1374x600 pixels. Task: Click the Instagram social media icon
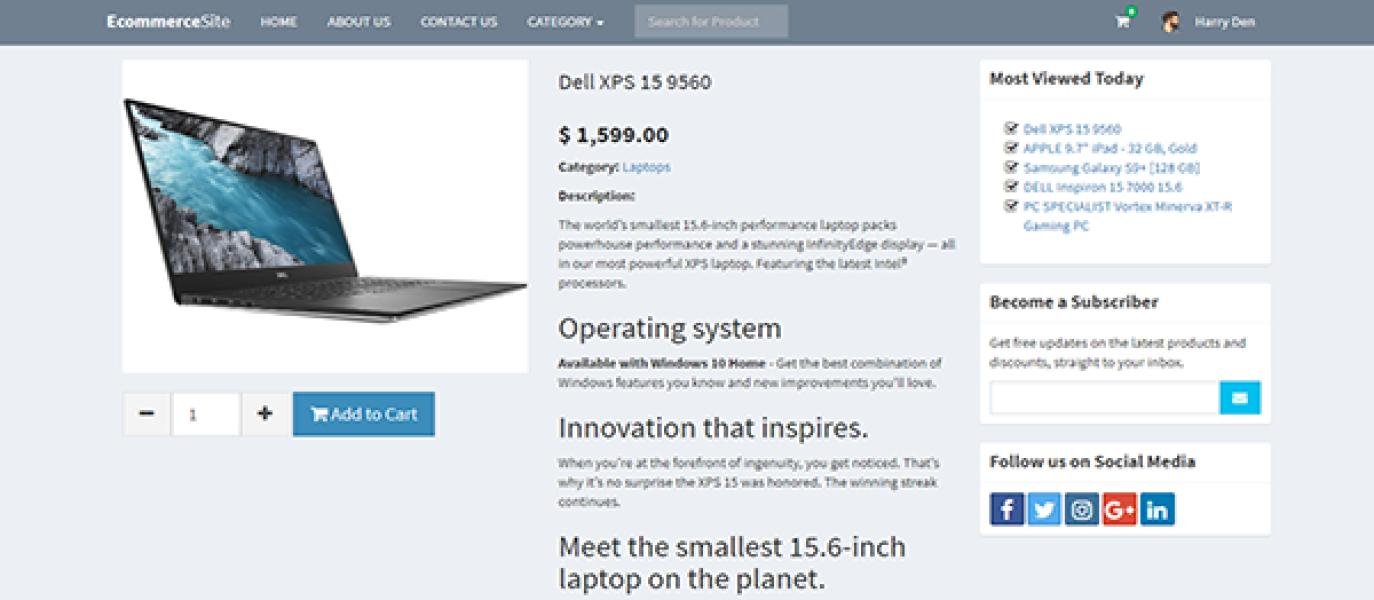pos(1081,508)
